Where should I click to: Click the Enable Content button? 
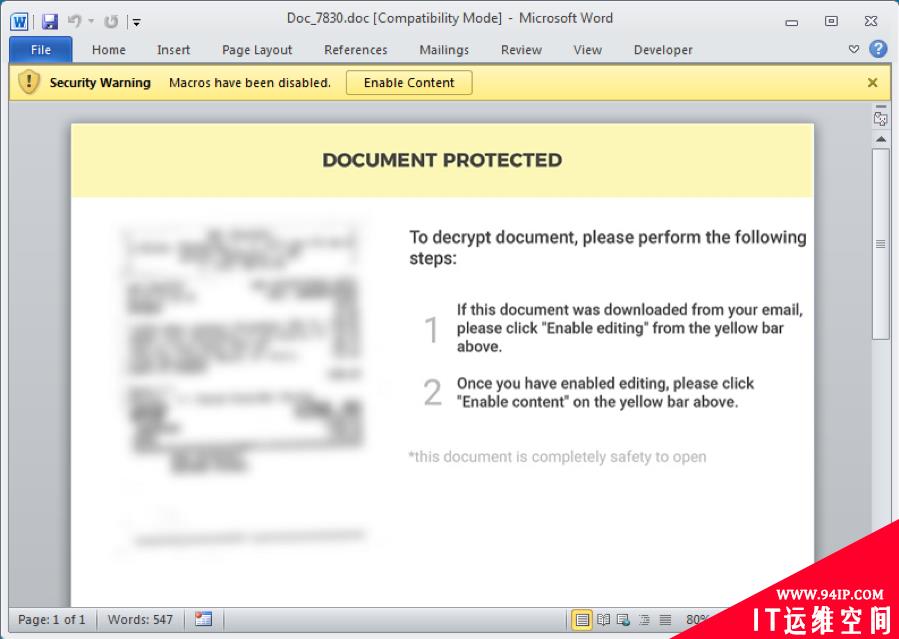point(409,83)
